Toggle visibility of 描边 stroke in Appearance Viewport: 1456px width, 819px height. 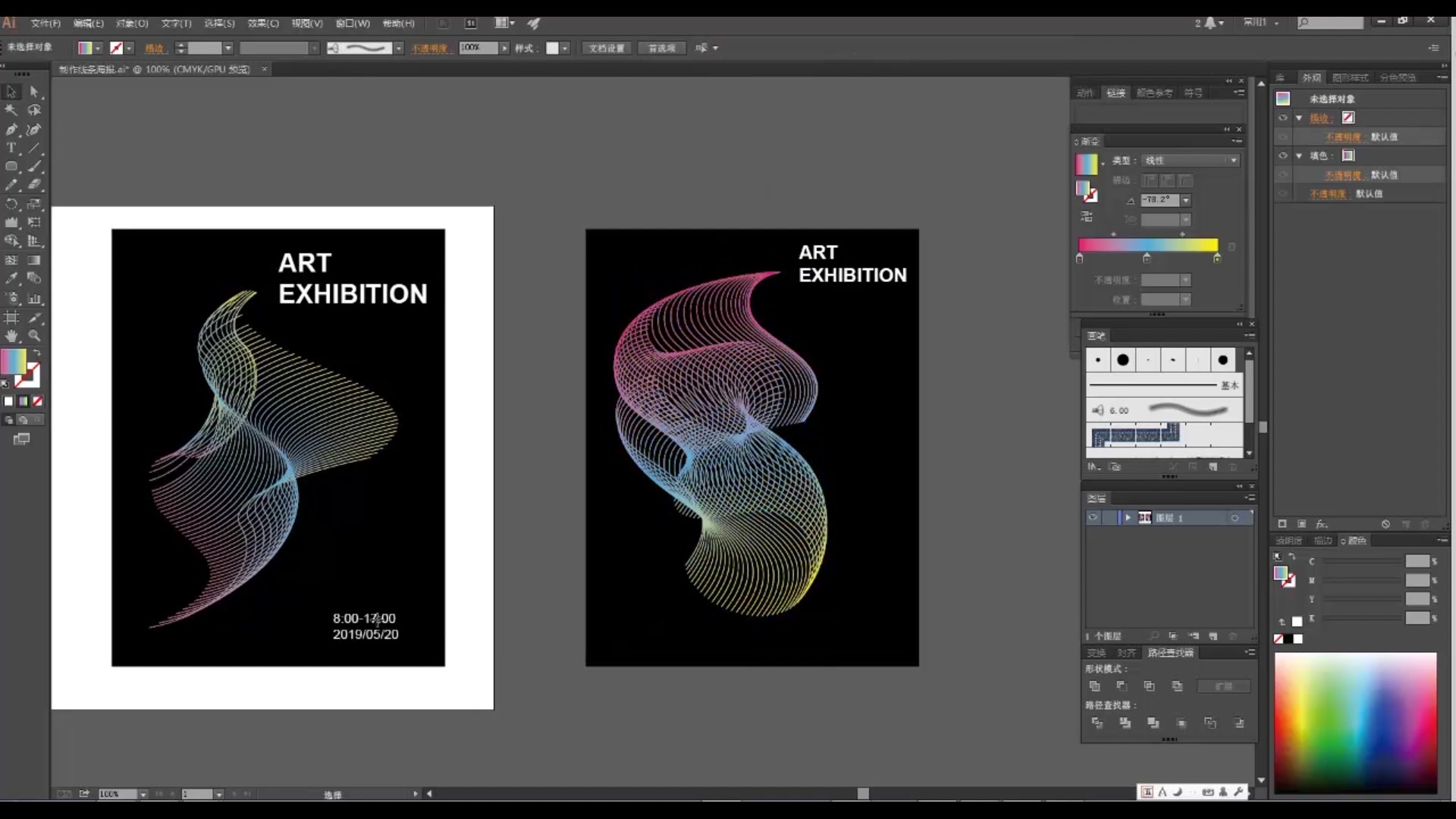click(x=1283, y=118)
